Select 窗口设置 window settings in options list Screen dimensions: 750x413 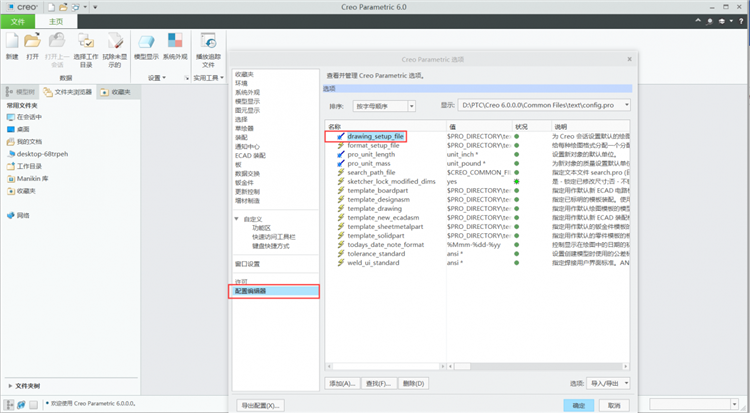[247, 264]
